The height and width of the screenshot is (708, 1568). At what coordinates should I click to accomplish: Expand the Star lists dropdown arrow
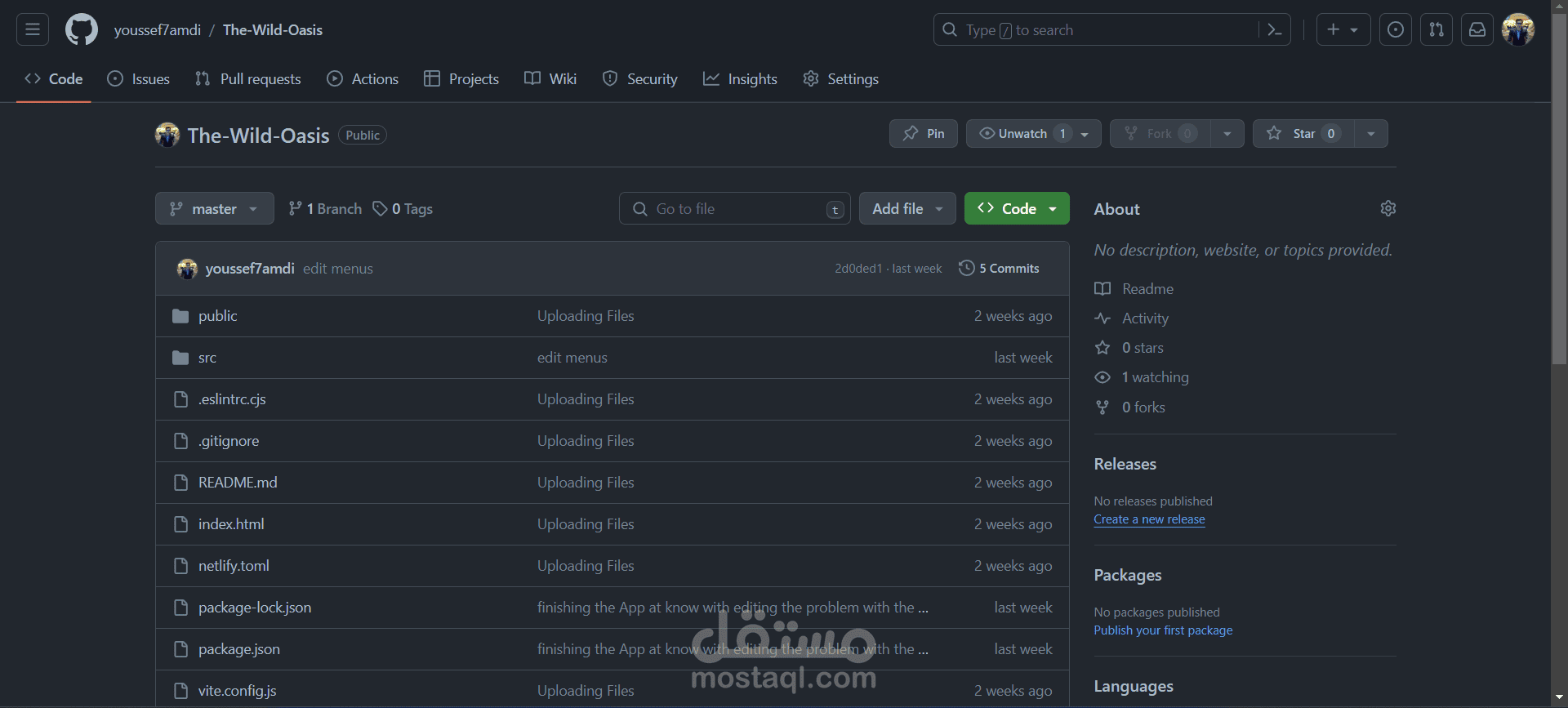1371,133
